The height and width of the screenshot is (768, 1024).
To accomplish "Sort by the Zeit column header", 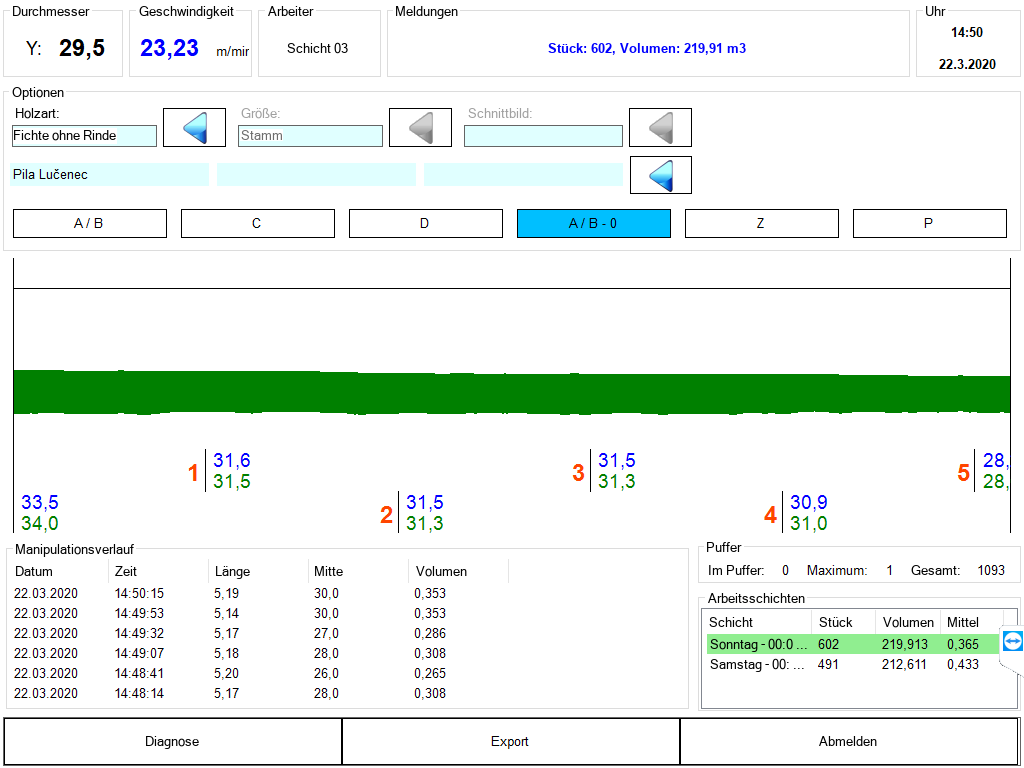I will 125,571.
